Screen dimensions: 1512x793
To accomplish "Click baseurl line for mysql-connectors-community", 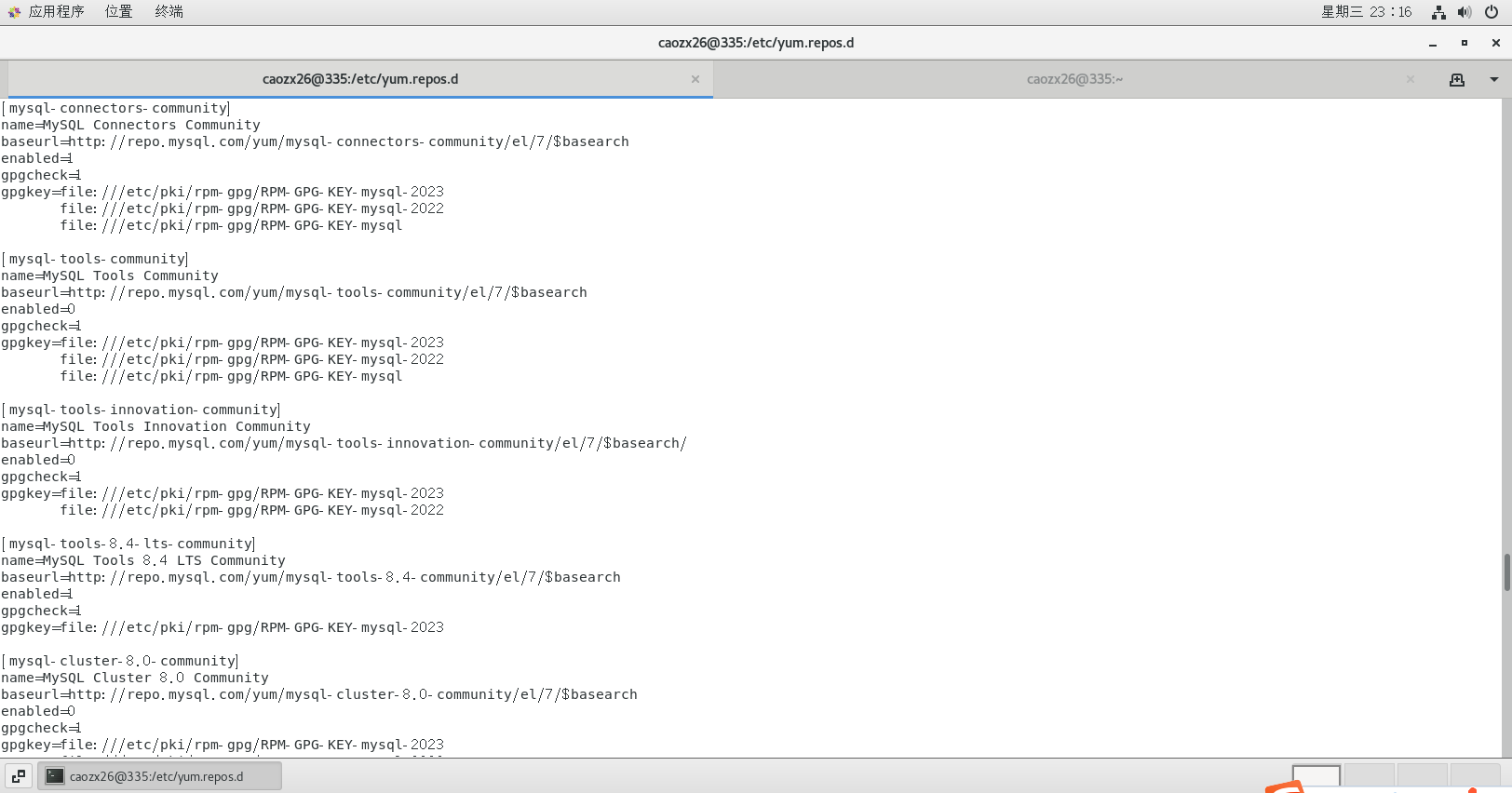I will click(x=315, y=141).
